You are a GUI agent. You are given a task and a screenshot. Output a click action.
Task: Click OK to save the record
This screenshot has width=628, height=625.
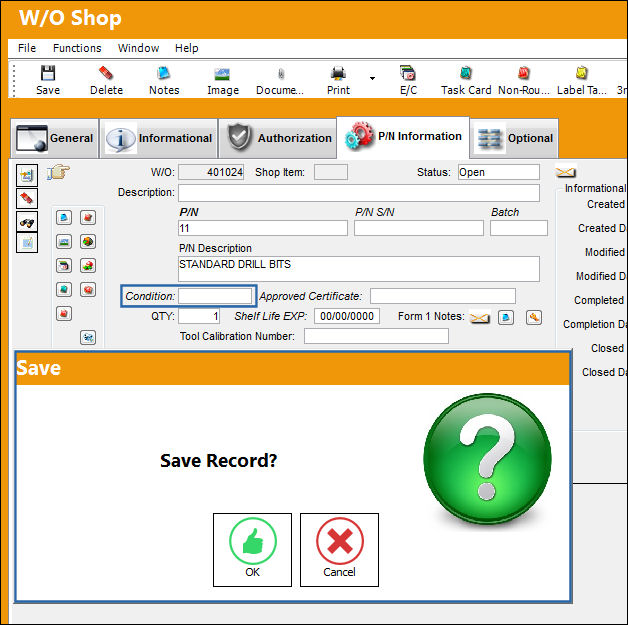(x=252, y=550)
